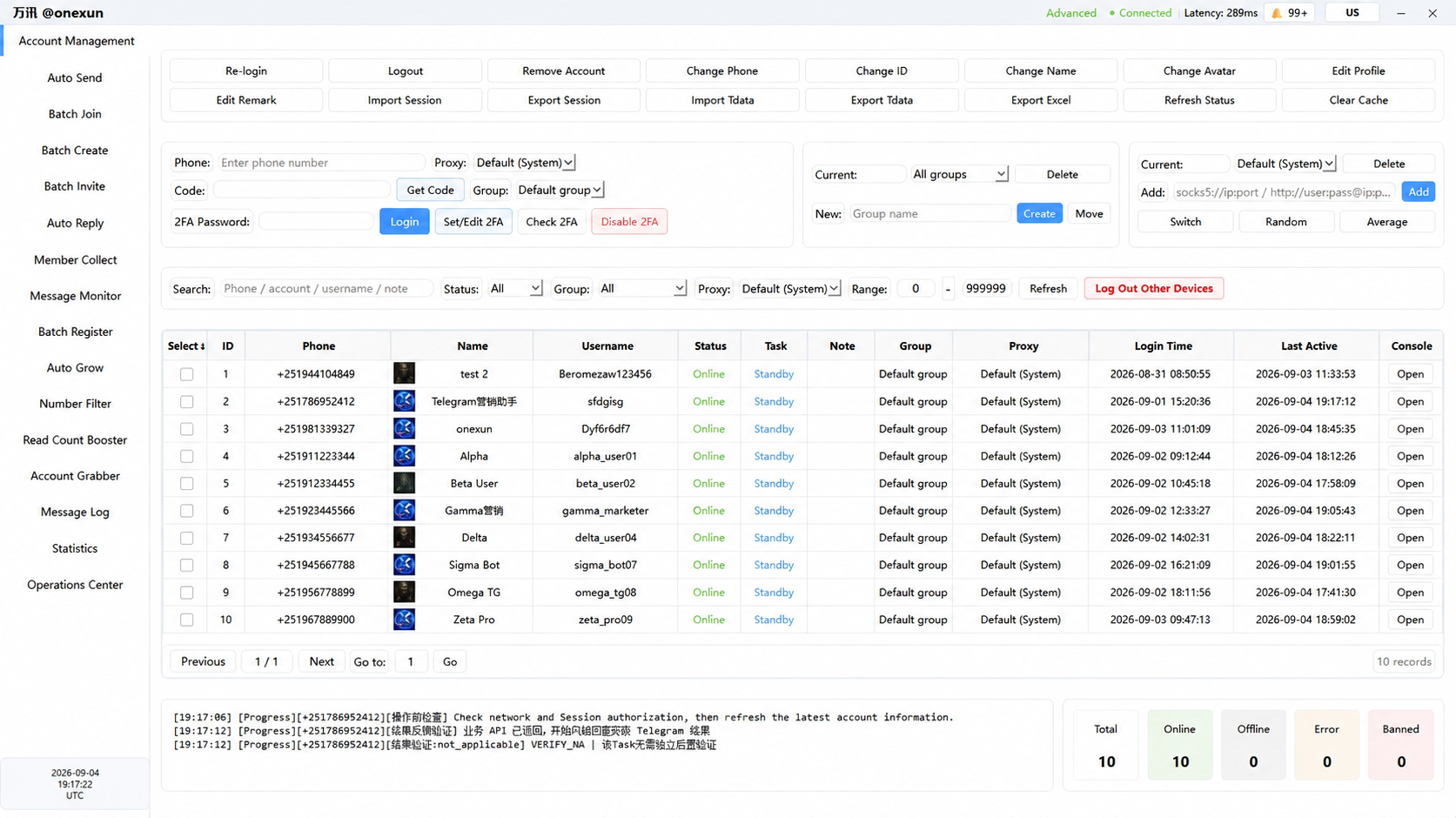The height and width of the screenshot is (818, 1456).
Task: Tick the checkbox for Telegram营销助手 row
Action: coord(186,402)
